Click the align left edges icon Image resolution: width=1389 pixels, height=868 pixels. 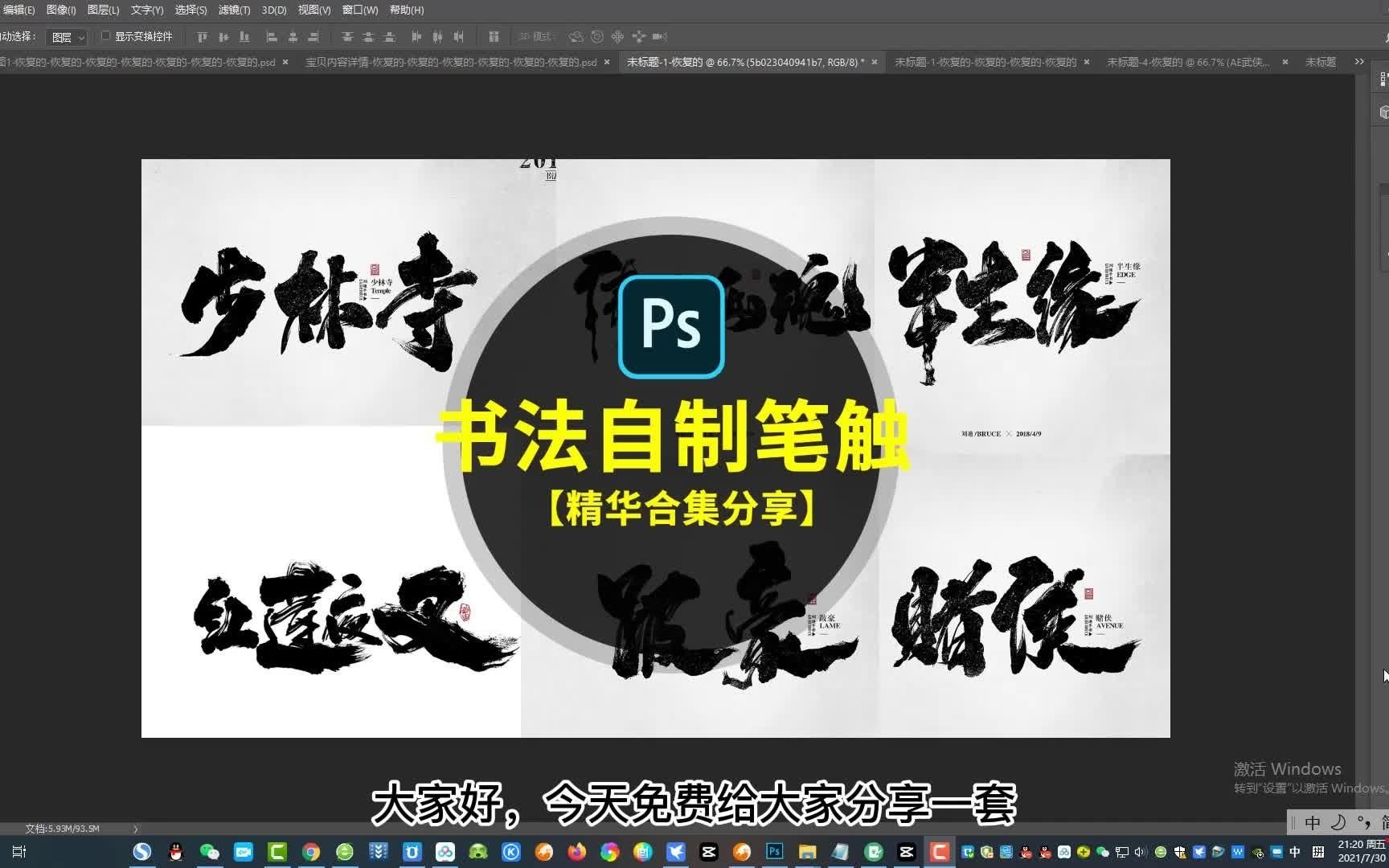pos(272,36)
